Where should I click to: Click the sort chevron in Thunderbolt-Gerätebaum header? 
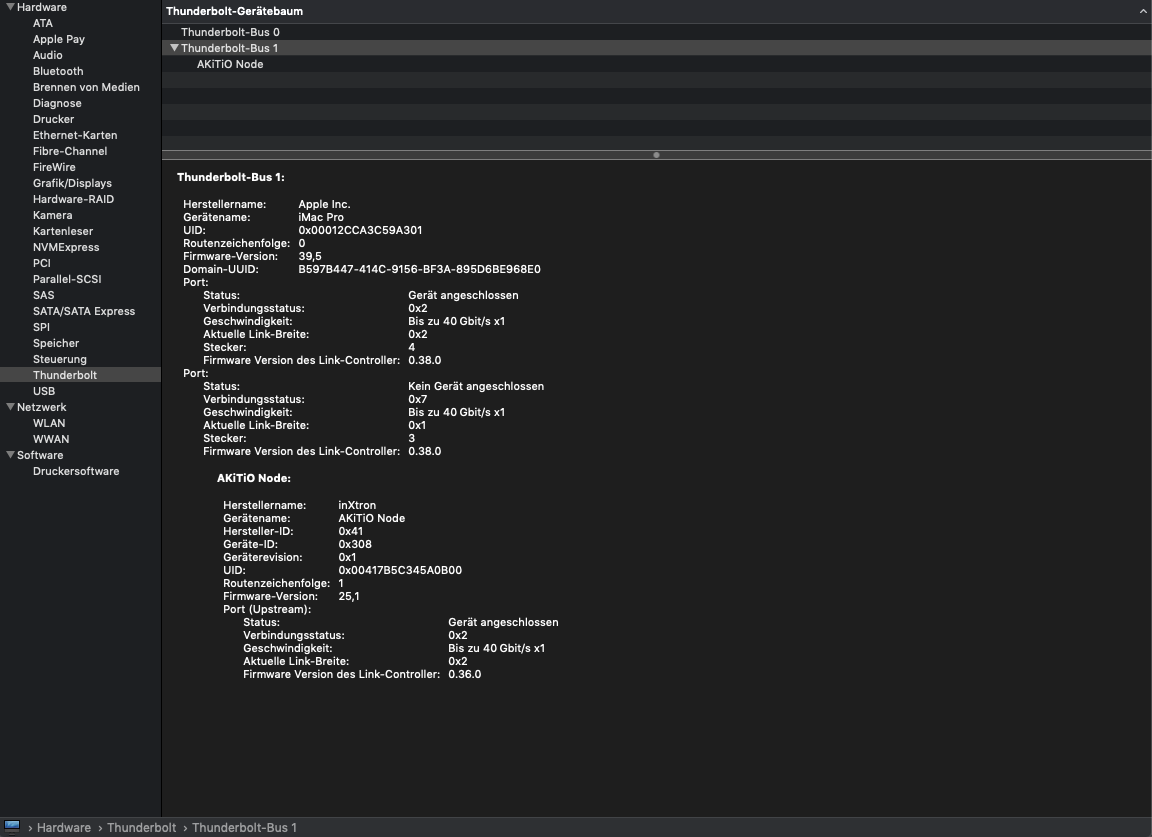[1143, 11]
